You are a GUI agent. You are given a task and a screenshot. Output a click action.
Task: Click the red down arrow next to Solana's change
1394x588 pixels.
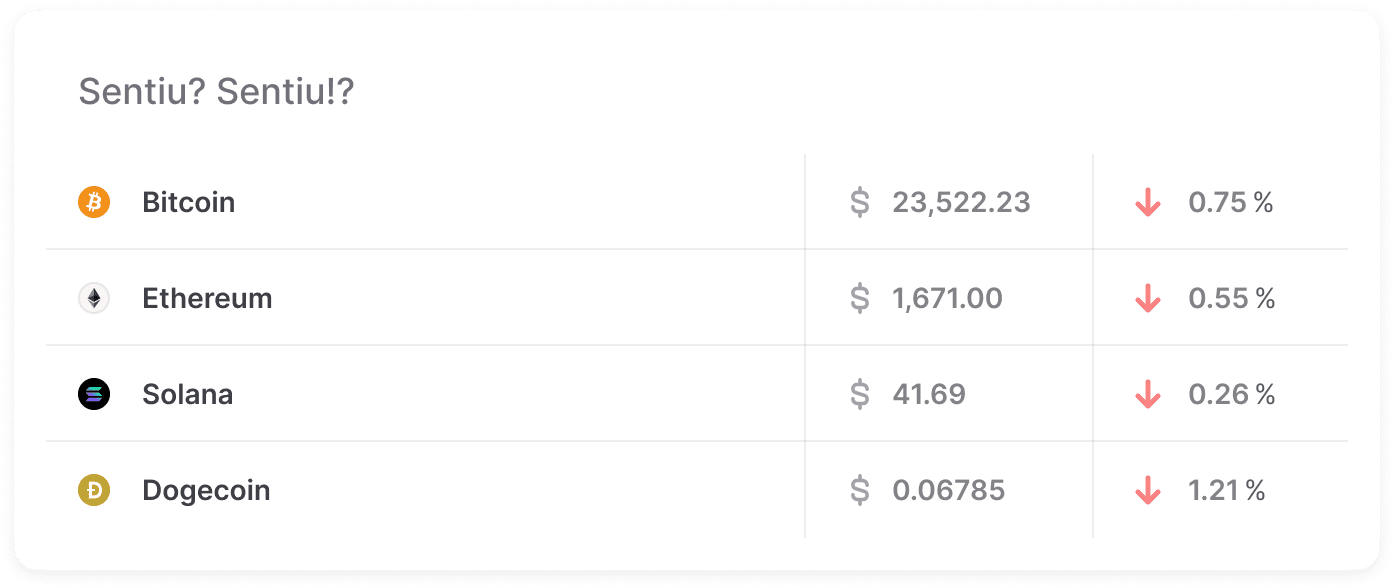point(1148,394)
